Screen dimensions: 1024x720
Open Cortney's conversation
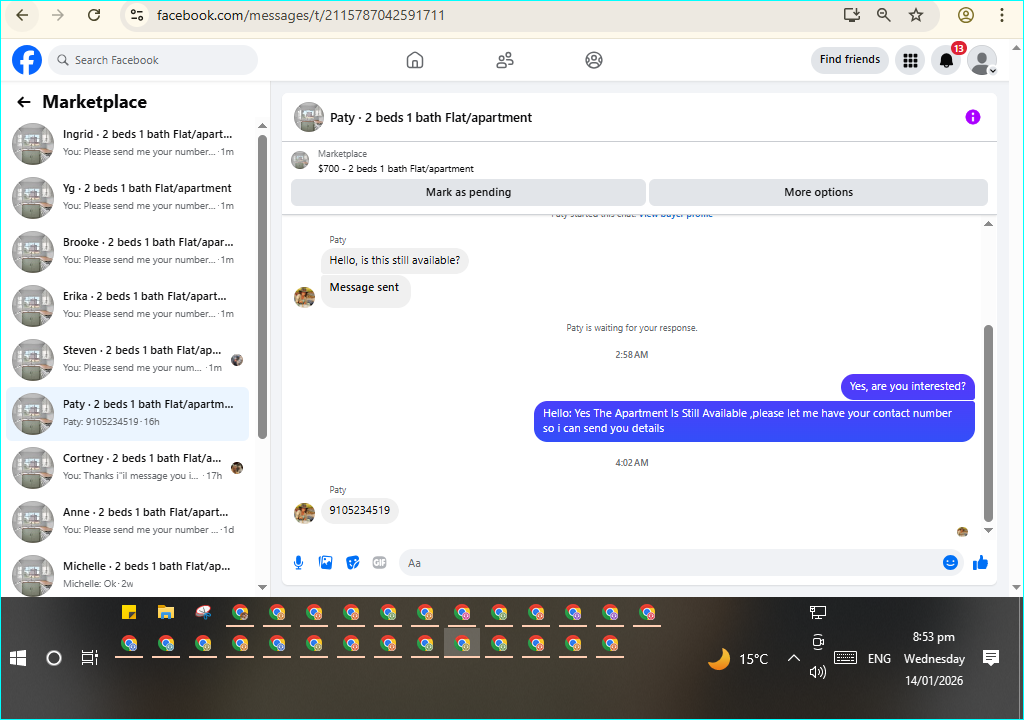[128, 467]
